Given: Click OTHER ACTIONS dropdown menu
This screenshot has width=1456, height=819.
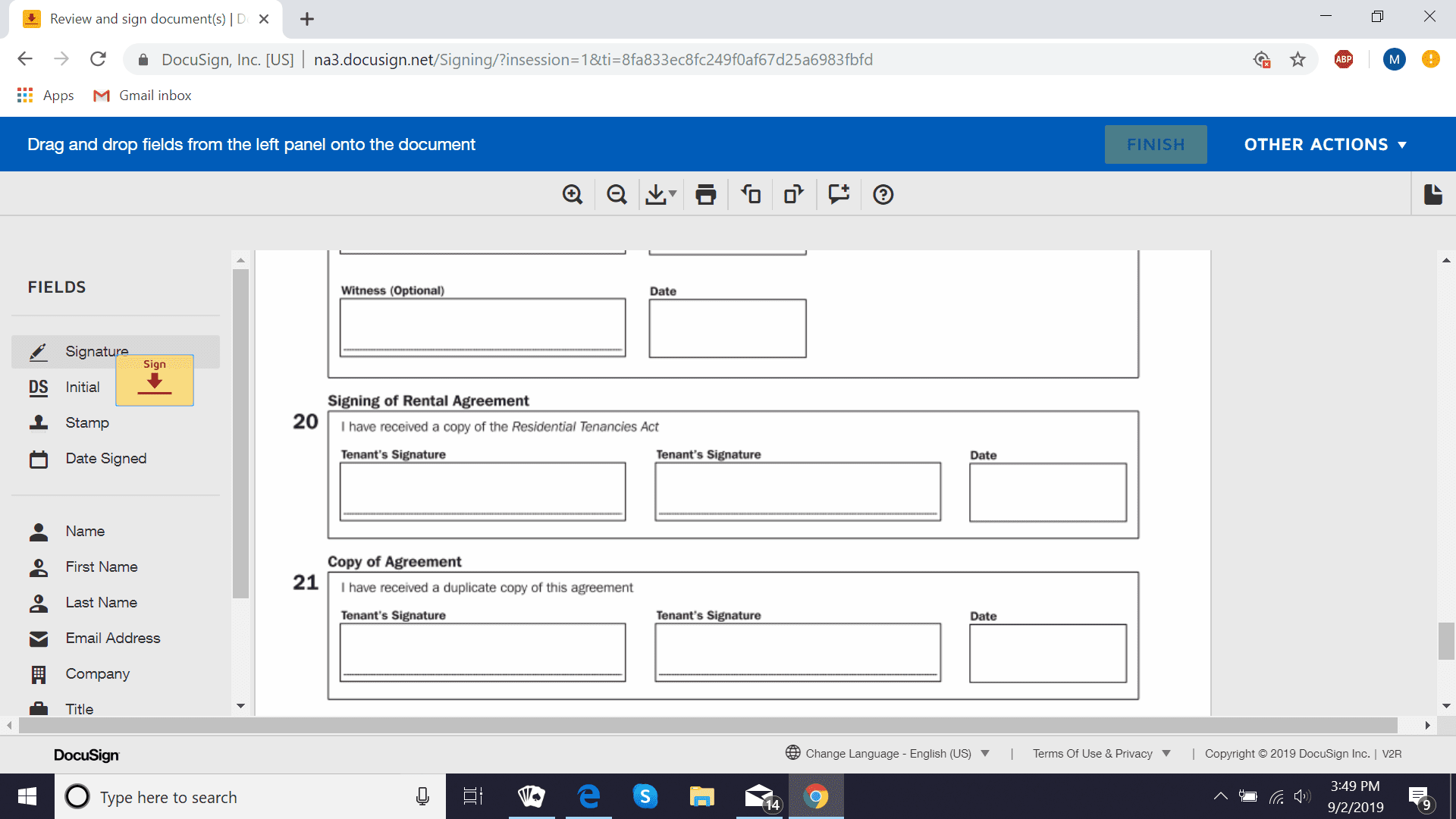Looking at the screenshot, I should point(1326,144).
